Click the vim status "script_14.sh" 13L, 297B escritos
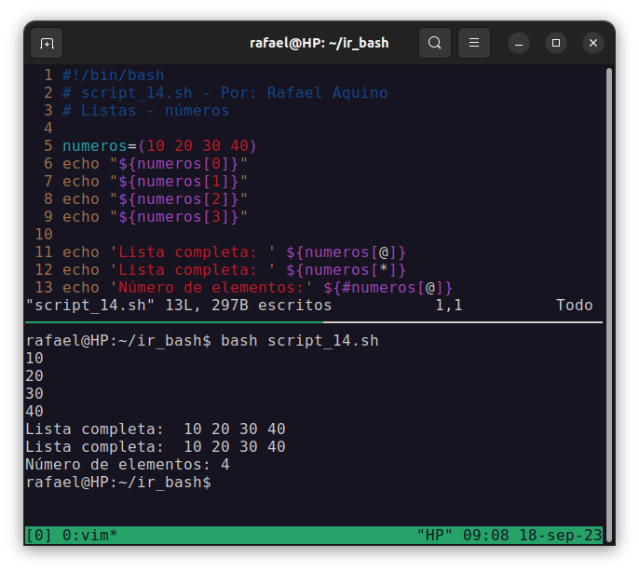 (179, 305)
